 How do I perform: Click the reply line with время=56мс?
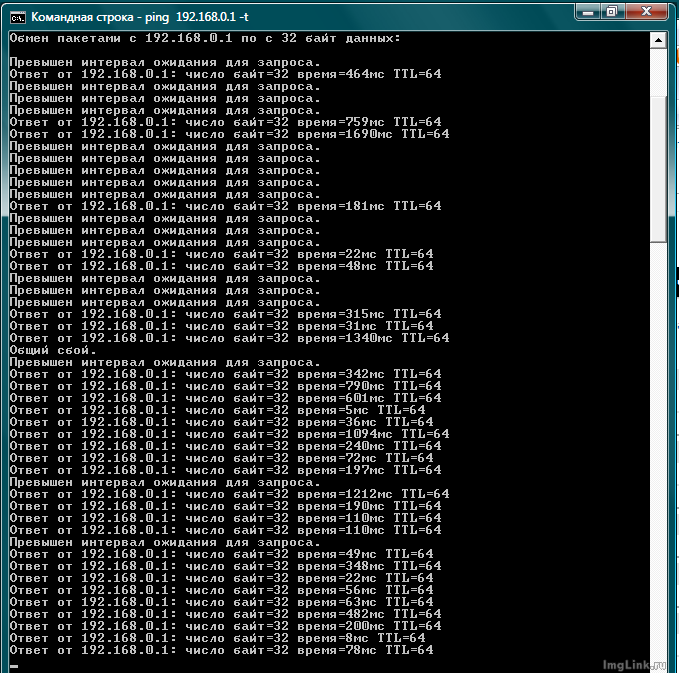(222, 590)
